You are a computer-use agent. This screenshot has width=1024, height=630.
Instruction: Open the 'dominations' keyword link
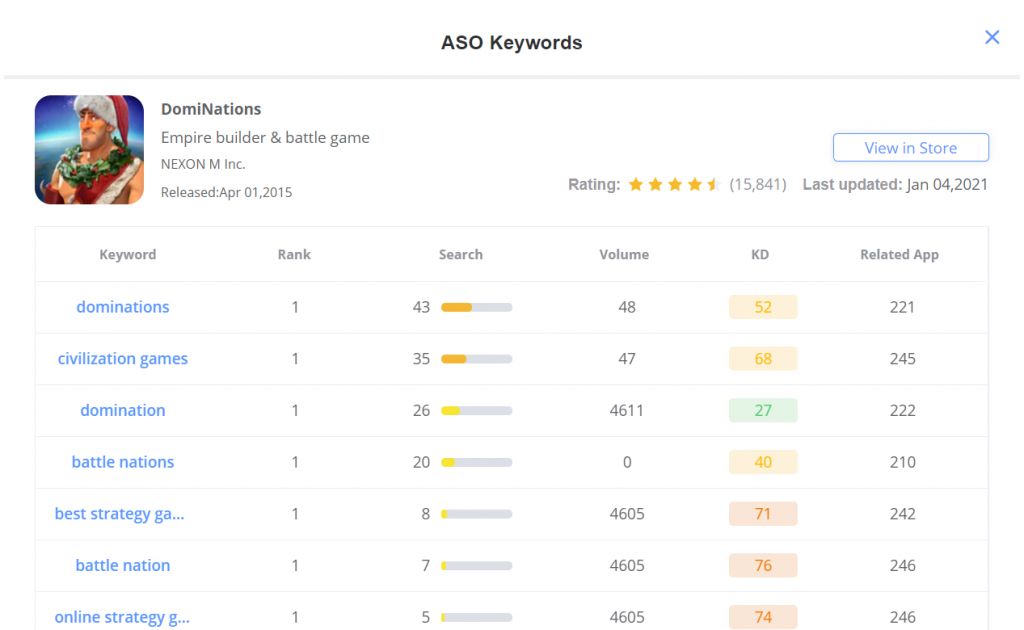(123, 307)
